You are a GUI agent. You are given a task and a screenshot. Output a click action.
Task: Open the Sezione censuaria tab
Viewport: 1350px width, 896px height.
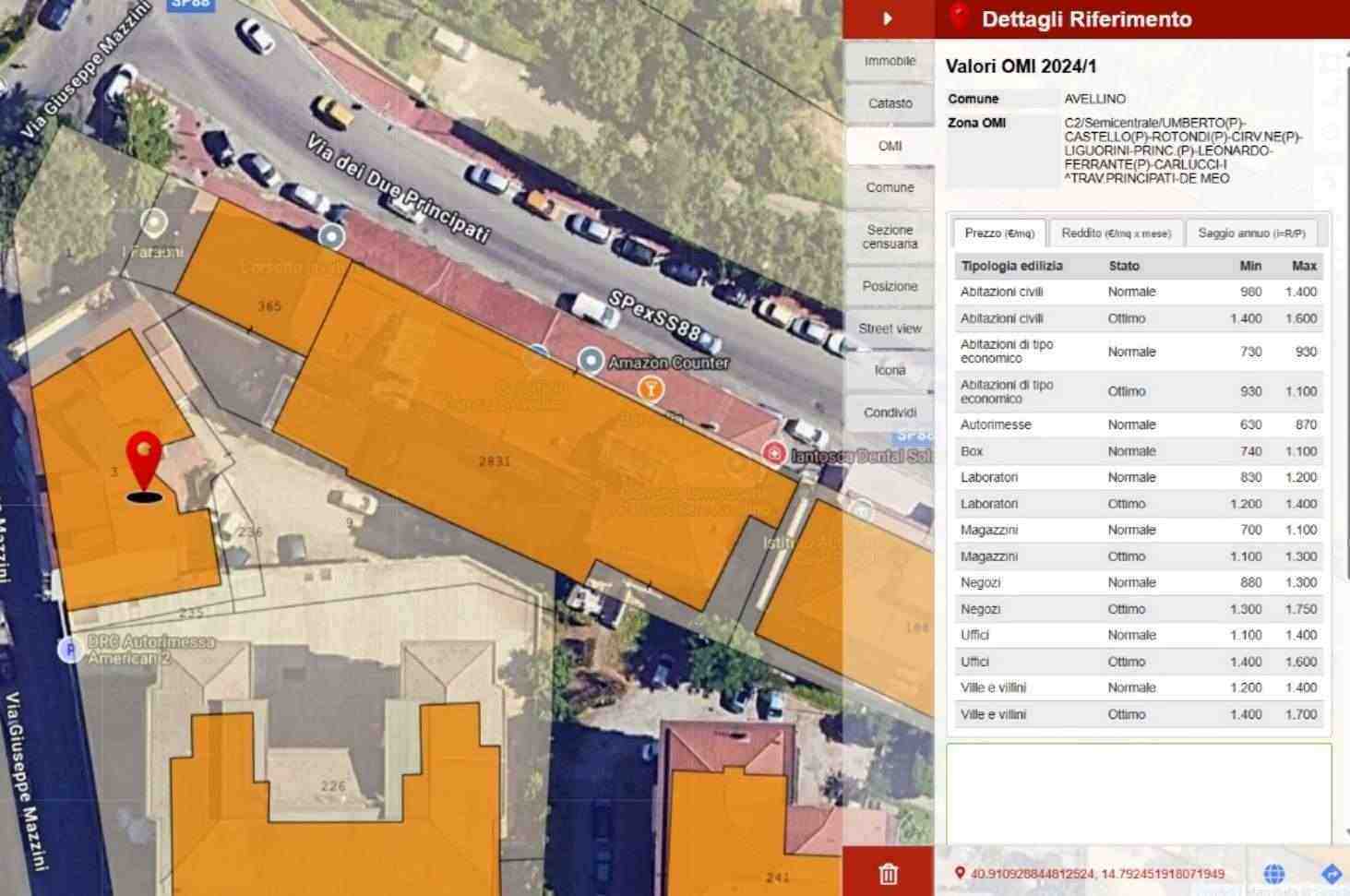coord(890,236)
